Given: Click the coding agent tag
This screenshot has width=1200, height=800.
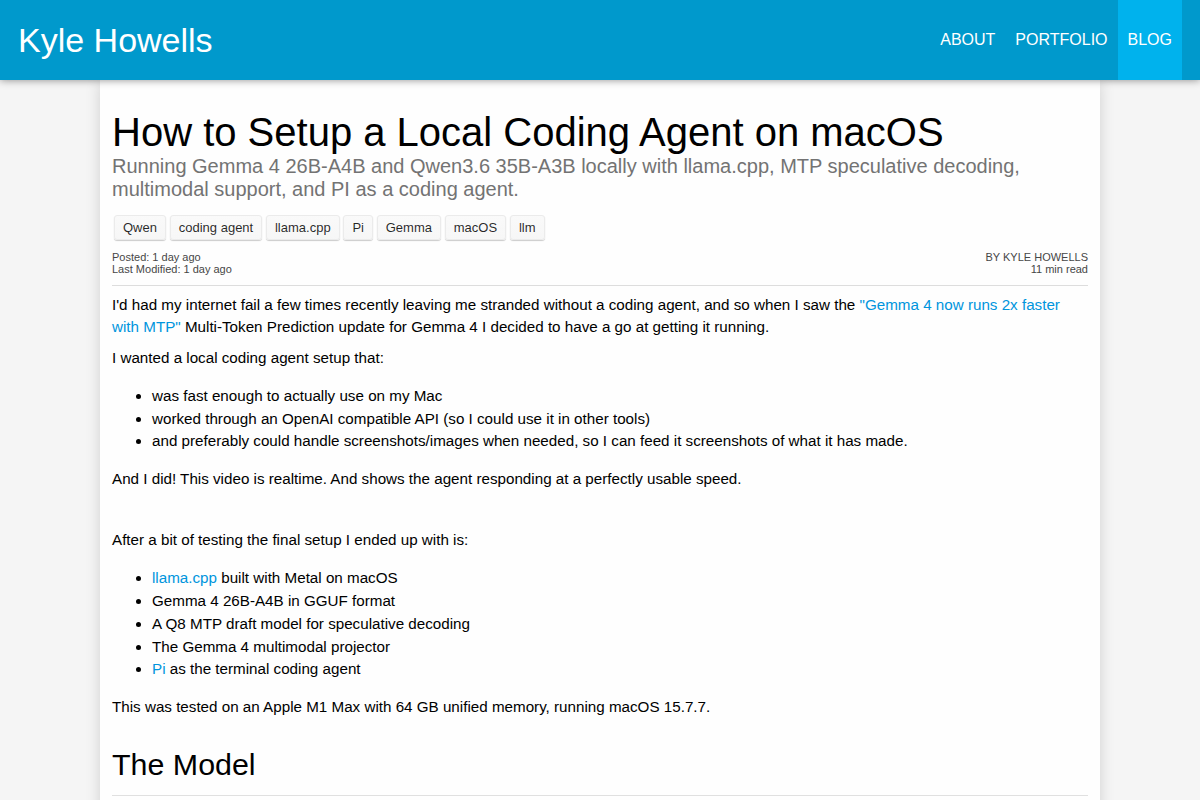Looking at the screenshot, I should click(x=216, y=228).
